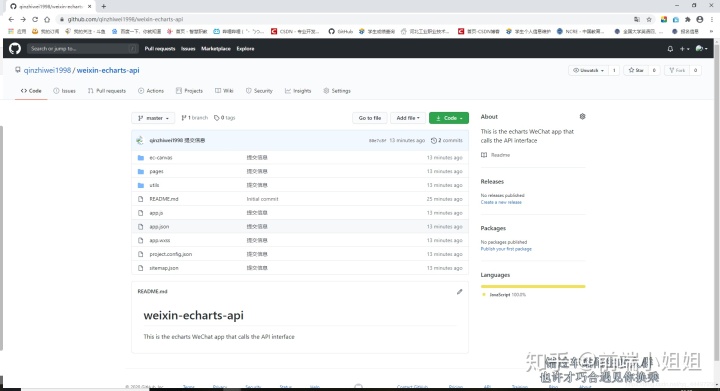Open the Readme link in About
The width and height of the screenshot is (720, 391).
[x=495, y=155]
